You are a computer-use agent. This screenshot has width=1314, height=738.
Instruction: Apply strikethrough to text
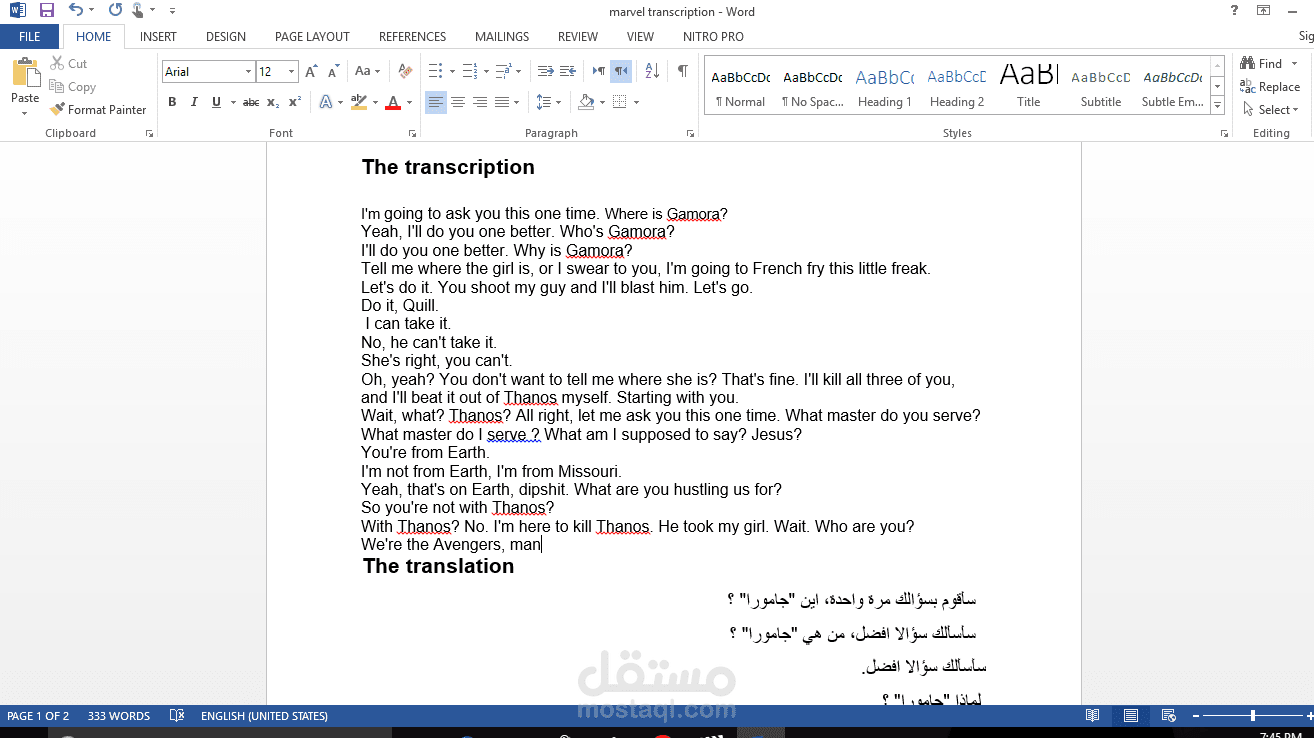click(251, 102)
